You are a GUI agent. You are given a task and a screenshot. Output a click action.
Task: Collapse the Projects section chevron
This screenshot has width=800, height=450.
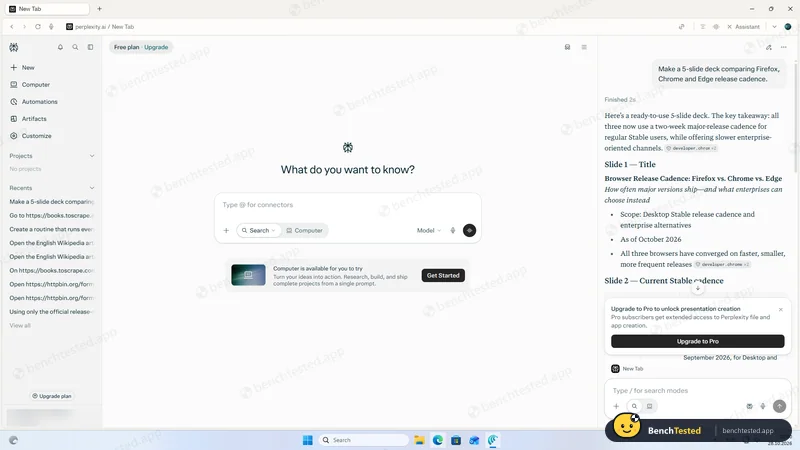92,156
